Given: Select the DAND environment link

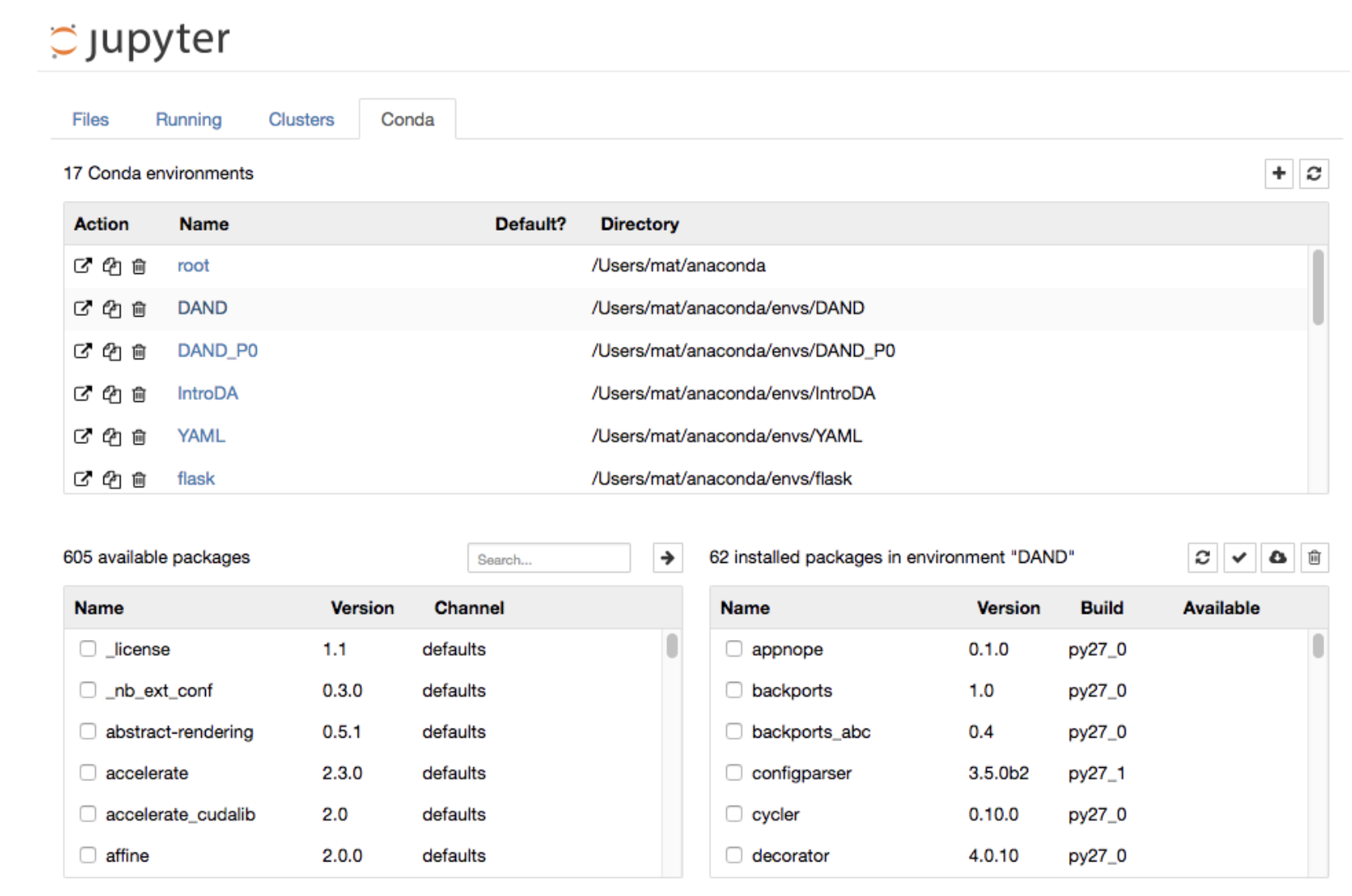Looking at the screenshot, I should [x=203, y=309].
